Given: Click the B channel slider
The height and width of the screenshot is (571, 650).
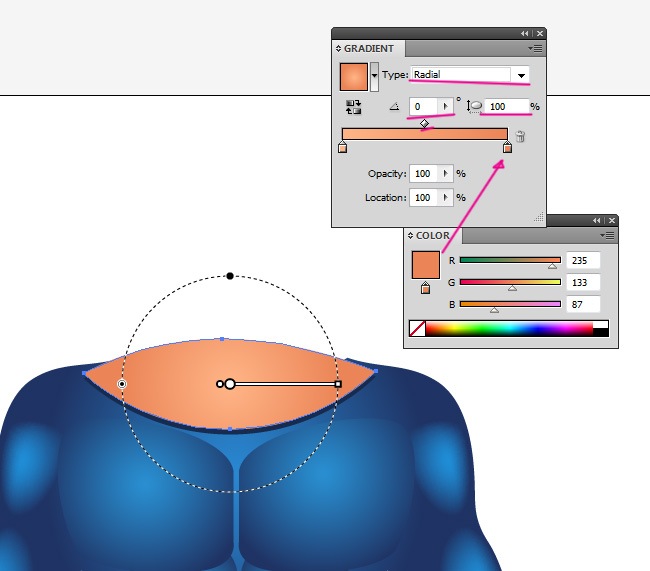Looking at the screenshot, I should click(510, 304).
